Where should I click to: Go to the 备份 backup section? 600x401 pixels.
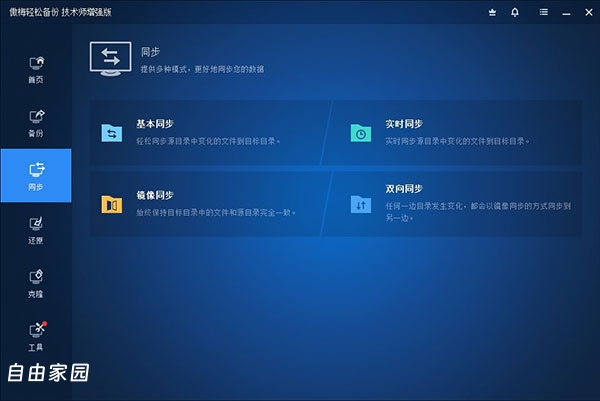tap(36, 123)
